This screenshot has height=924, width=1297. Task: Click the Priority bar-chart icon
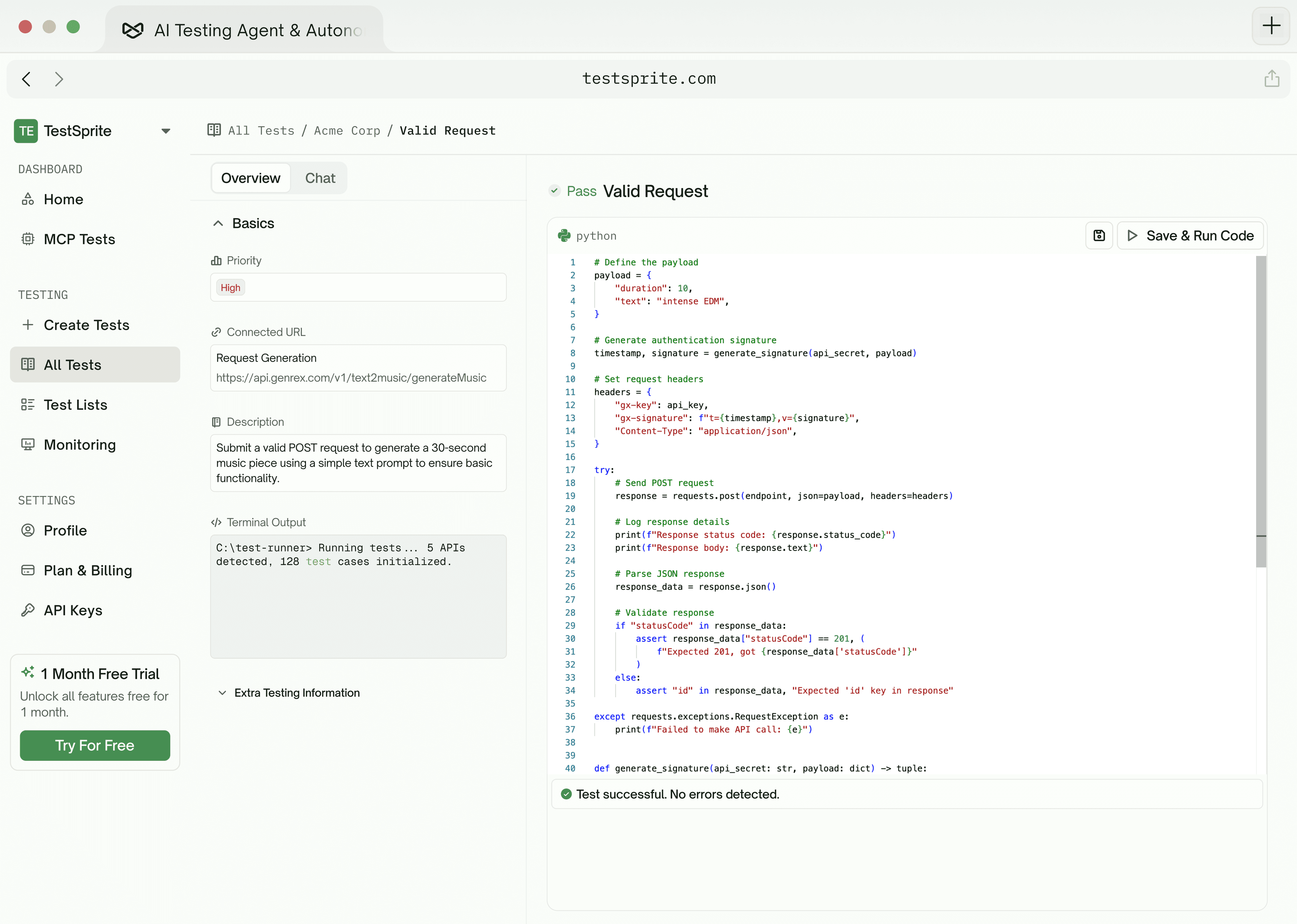tap(216, 261)
